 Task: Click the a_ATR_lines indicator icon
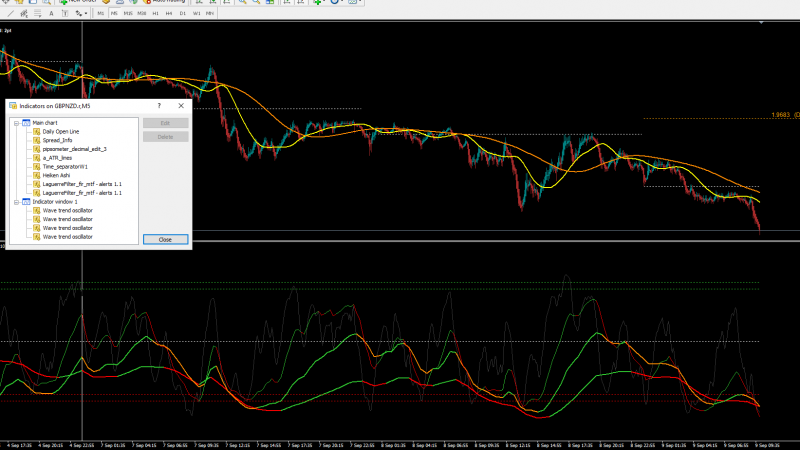click(x=37, y=158)
